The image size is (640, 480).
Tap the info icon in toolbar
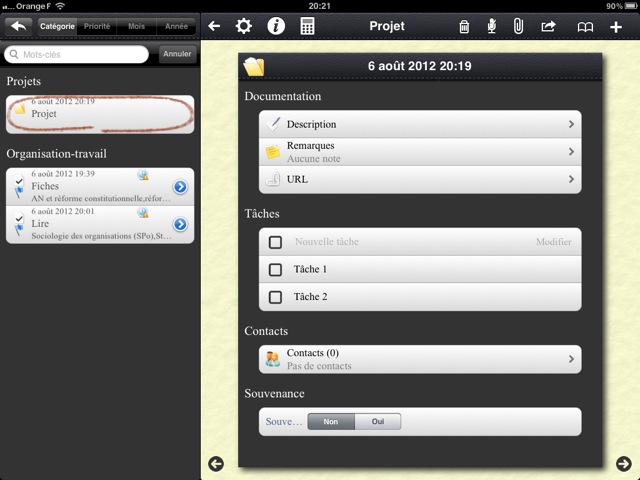click(x=276, y=26)
